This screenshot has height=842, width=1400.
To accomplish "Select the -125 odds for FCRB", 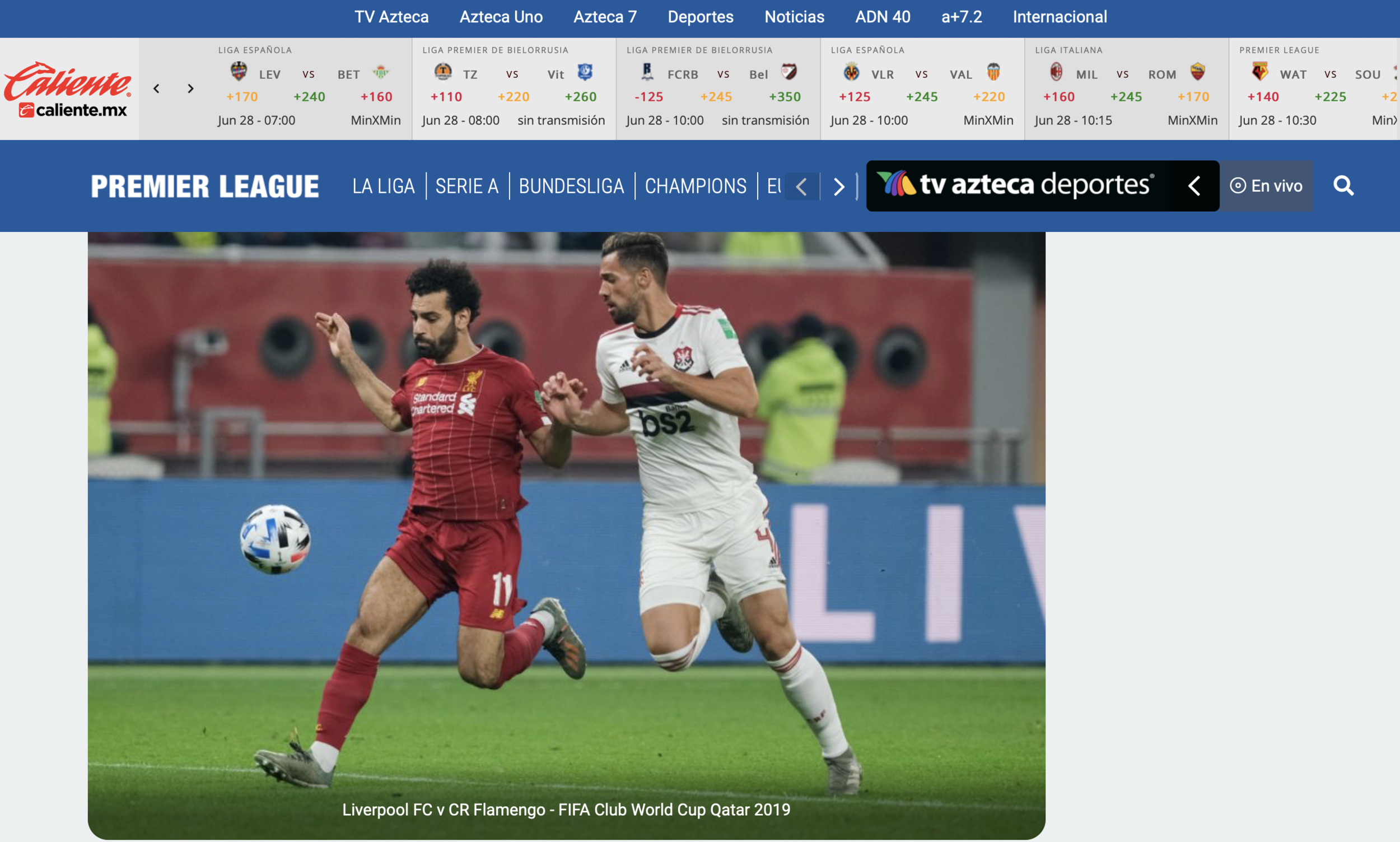I will pyautogui.click(x=649, y=96).
